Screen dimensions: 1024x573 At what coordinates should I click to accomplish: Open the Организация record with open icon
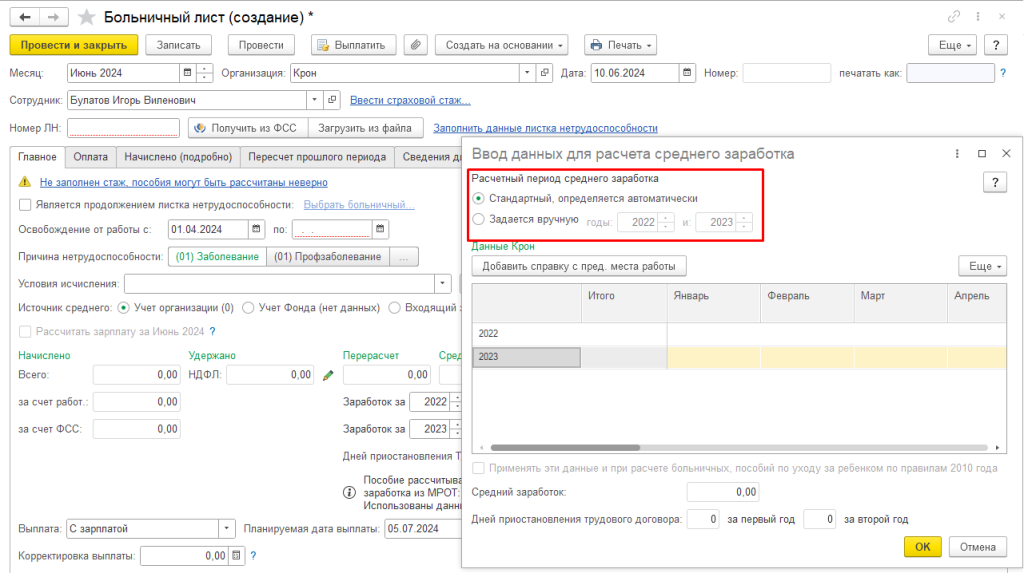(545, 73)
